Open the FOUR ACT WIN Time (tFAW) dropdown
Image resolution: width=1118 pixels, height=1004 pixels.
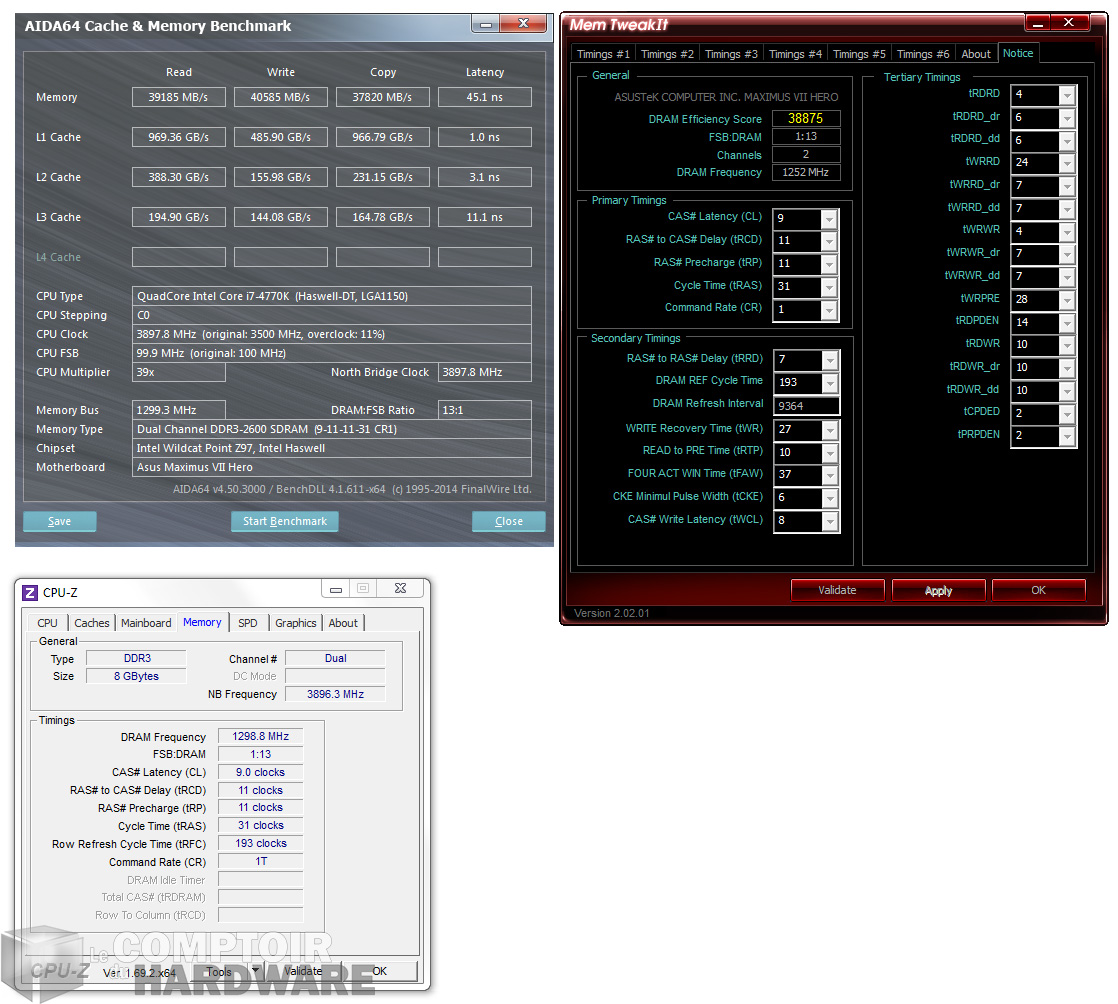pos(829,476)
